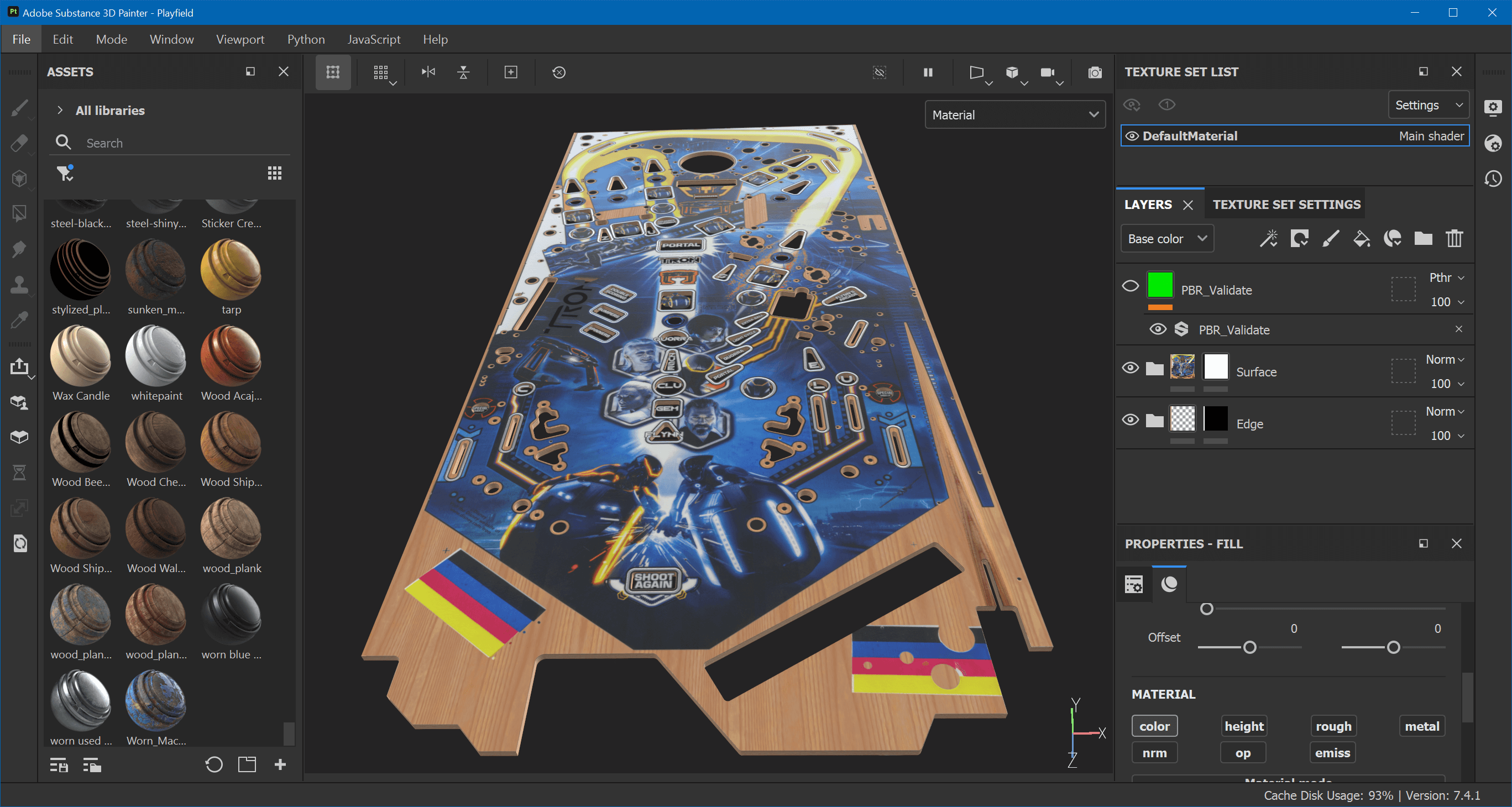
Task: Change Surface layer Norm blending dropdown
Action: tap(1445, 359)
